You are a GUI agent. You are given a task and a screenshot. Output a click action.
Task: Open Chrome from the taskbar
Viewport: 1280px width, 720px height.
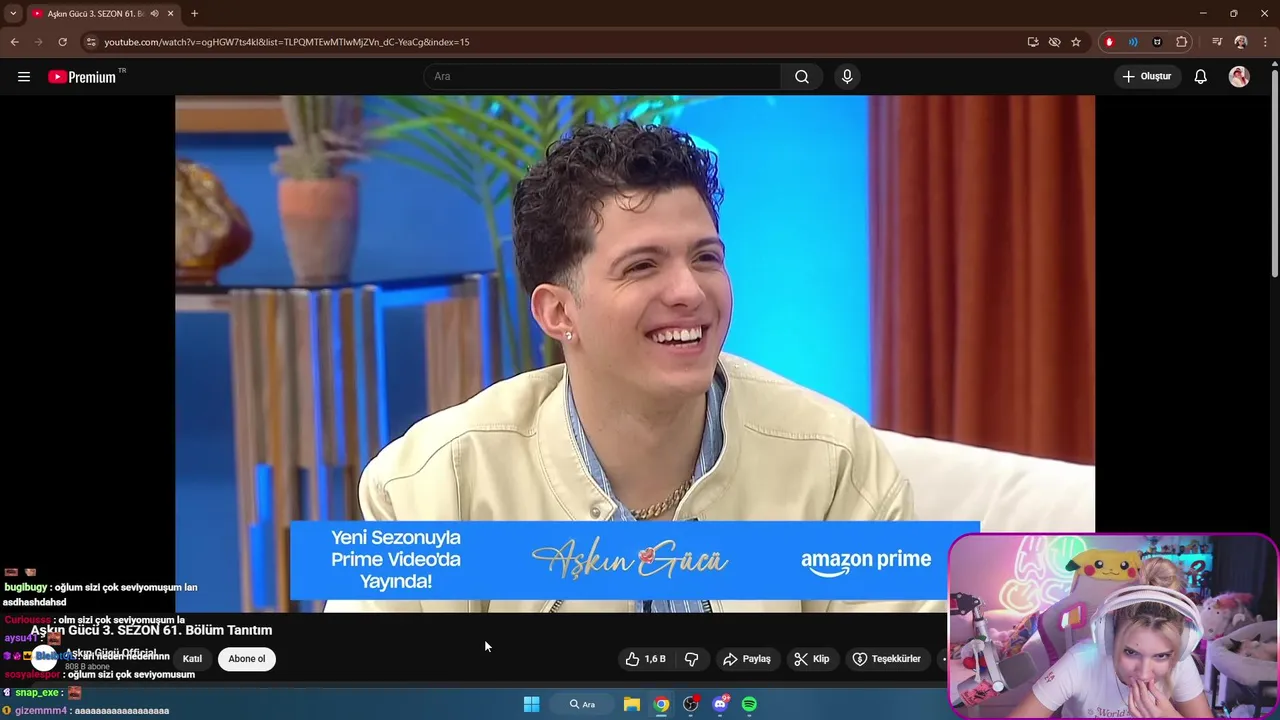pos(661,704)
